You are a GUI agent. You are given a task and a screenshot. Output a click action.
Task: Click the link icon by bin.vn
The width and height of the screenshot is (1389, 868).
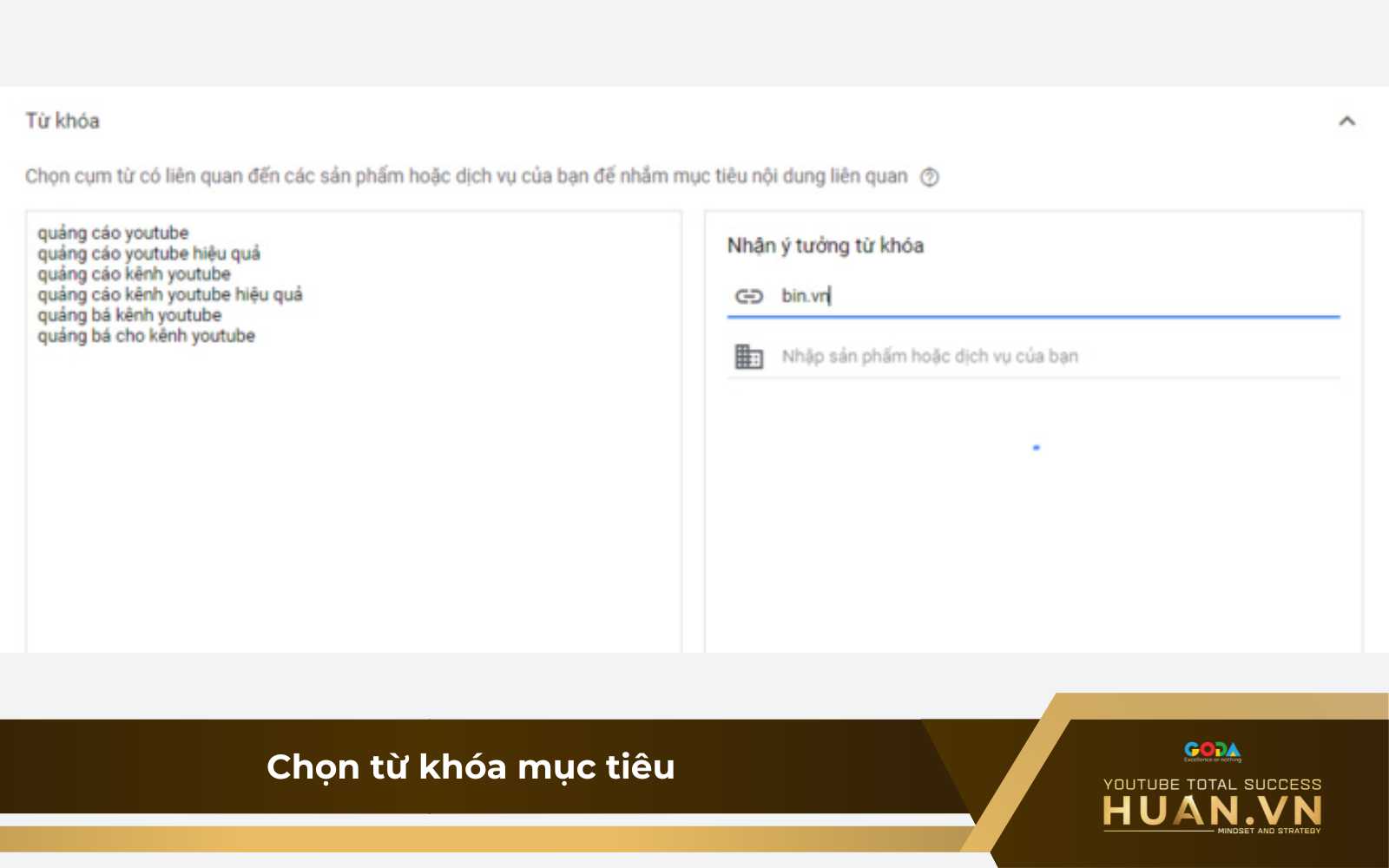749,296
